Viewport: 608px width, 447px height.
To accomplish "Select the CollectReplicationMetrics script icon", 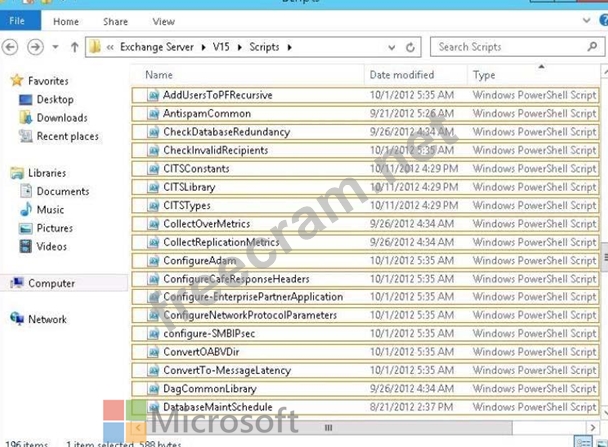I will [154, 242].
